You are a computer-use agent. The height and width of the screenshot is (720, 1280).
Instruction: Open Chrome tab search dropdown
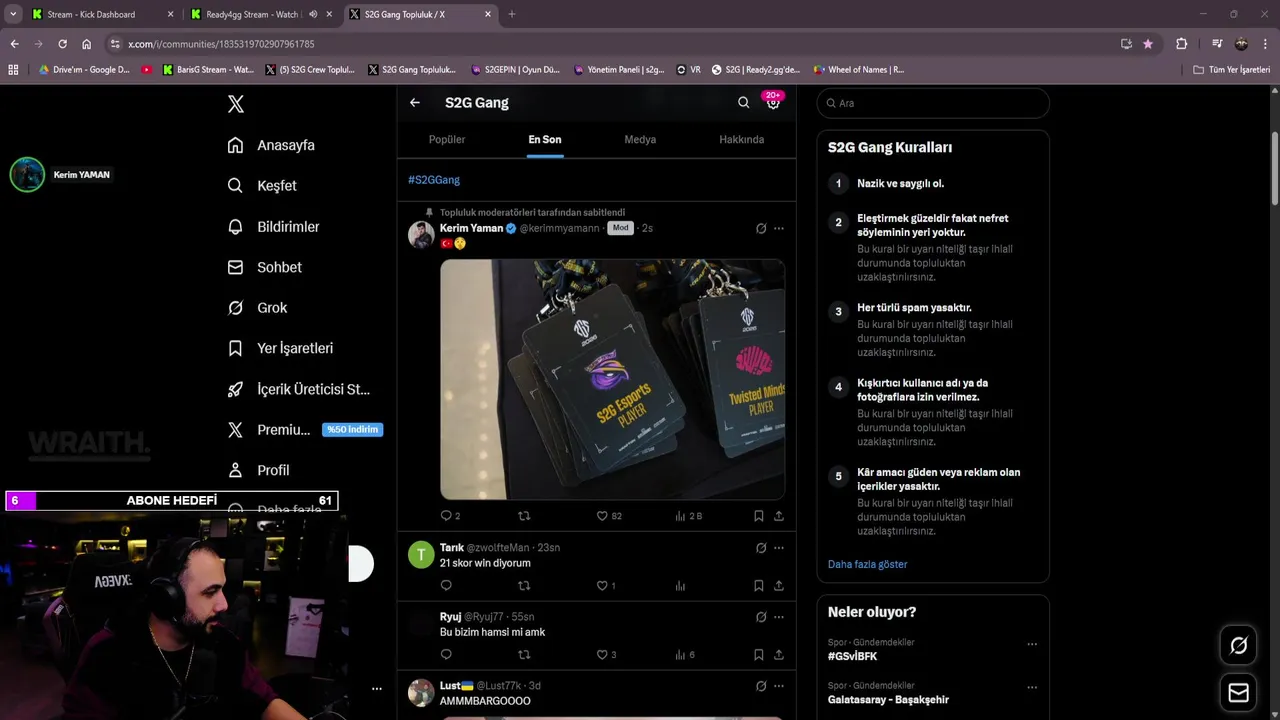point(13,14)
